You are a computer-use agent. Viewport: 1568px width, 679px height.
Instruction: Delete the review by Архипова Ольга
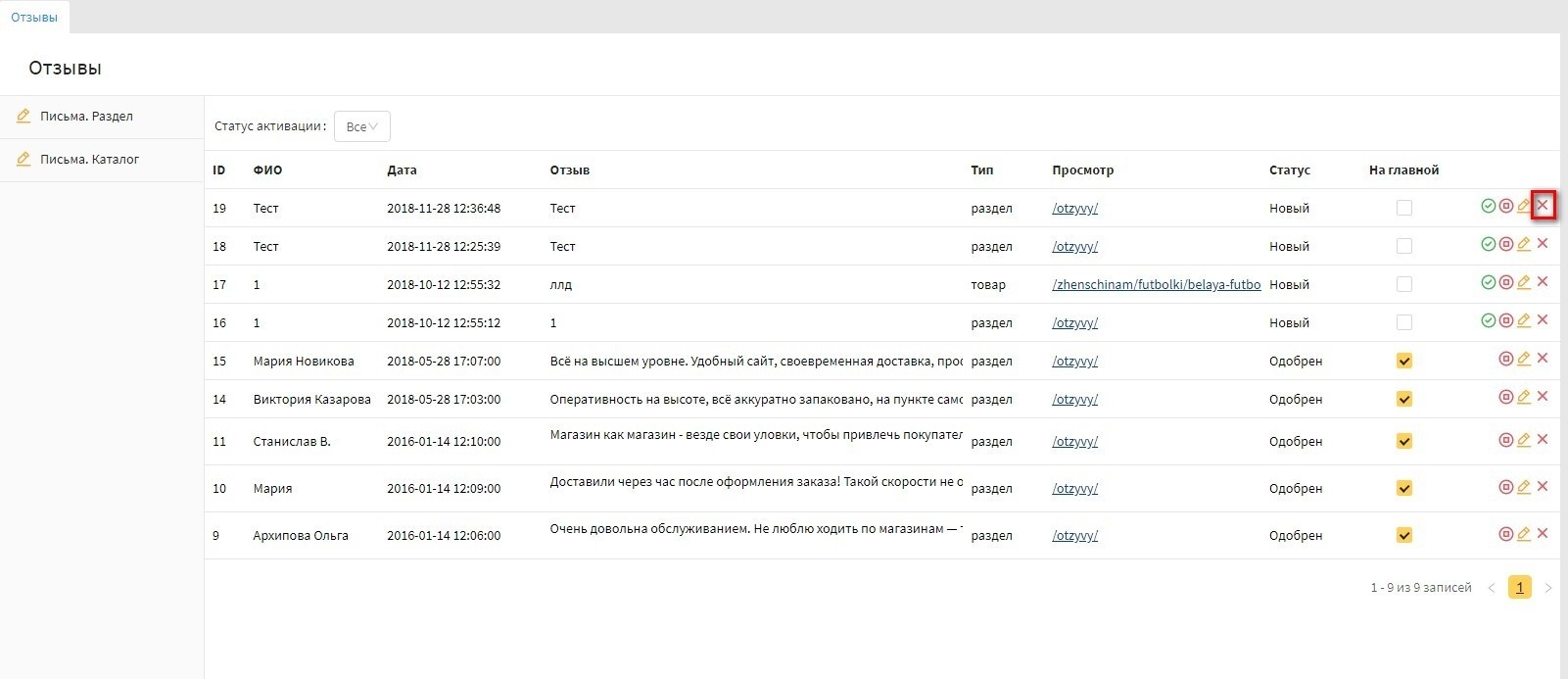coord(1543,534)
